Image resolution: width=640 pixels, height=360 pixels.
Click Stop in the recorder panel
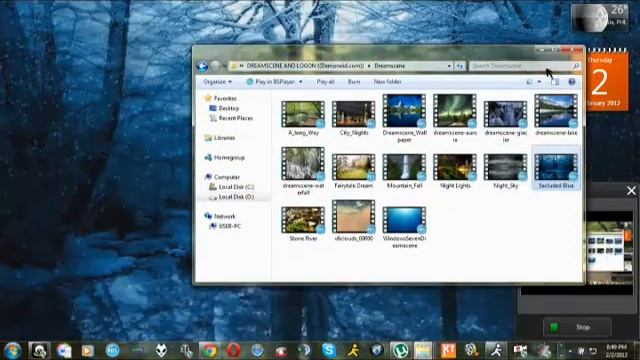[x=577, y=327]
